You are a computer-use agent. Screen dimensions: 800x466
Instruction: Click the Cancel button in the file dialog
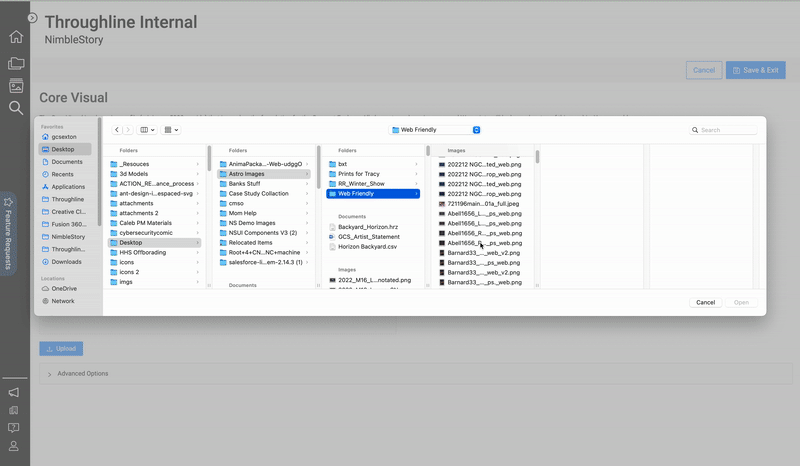coord(705,302)
